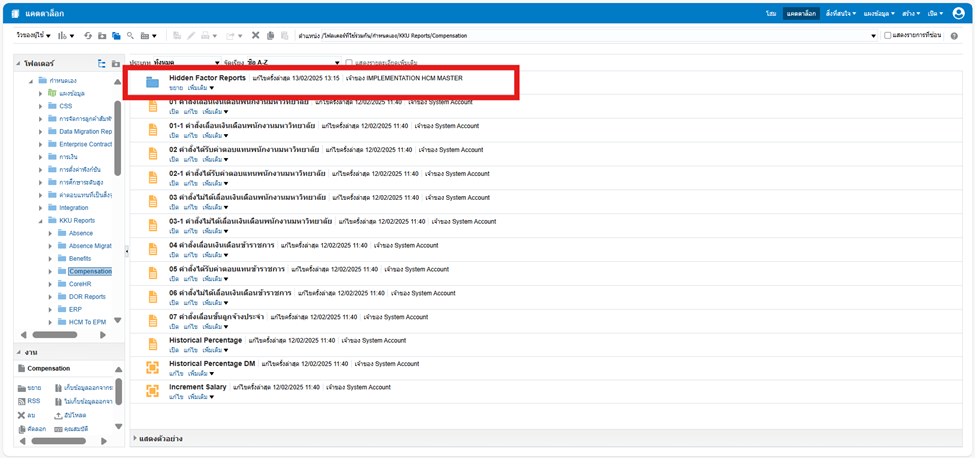Expand the Benefits folder in tree
Viewport: 975px width, 458px height.
pos(51,258)
